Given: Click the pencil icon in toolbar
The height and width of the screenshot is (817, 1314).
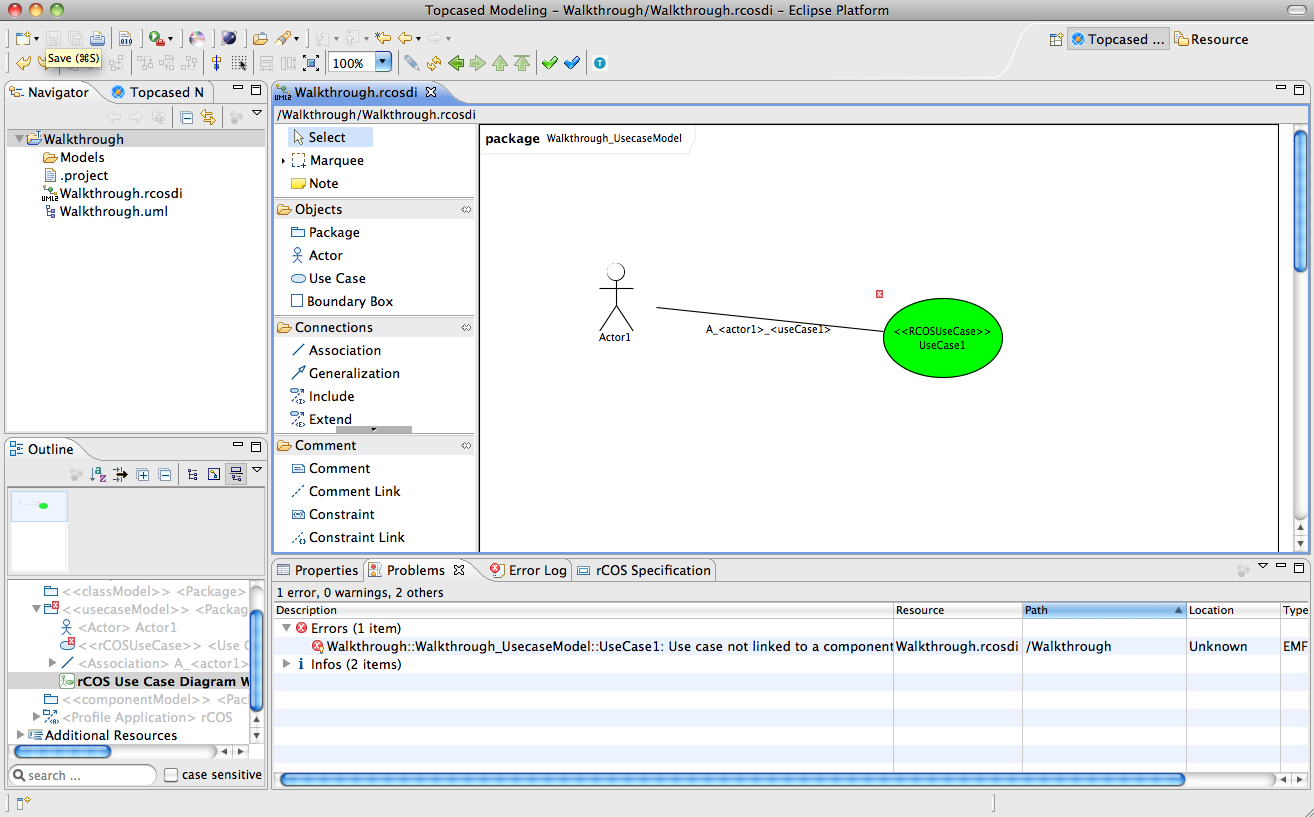Looking at the screenshot, I should (411, 63).
